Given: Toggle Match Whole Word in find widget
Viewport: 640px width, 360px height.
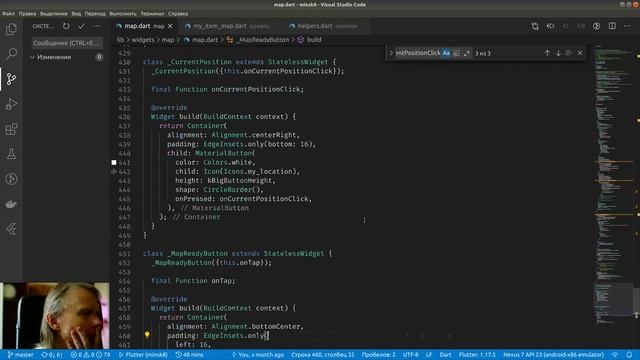Looking at the screenshot, I should 456,53.
